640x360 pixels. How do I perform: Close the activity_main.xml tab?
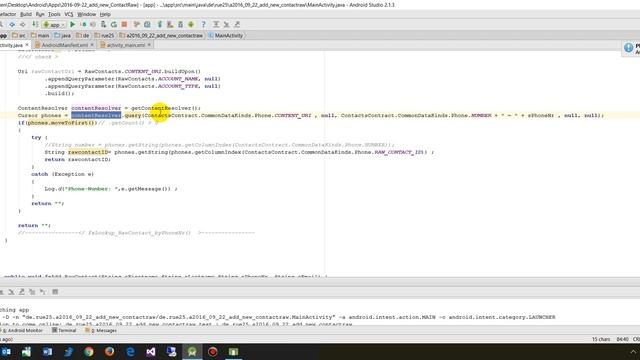tap(149, 45)
